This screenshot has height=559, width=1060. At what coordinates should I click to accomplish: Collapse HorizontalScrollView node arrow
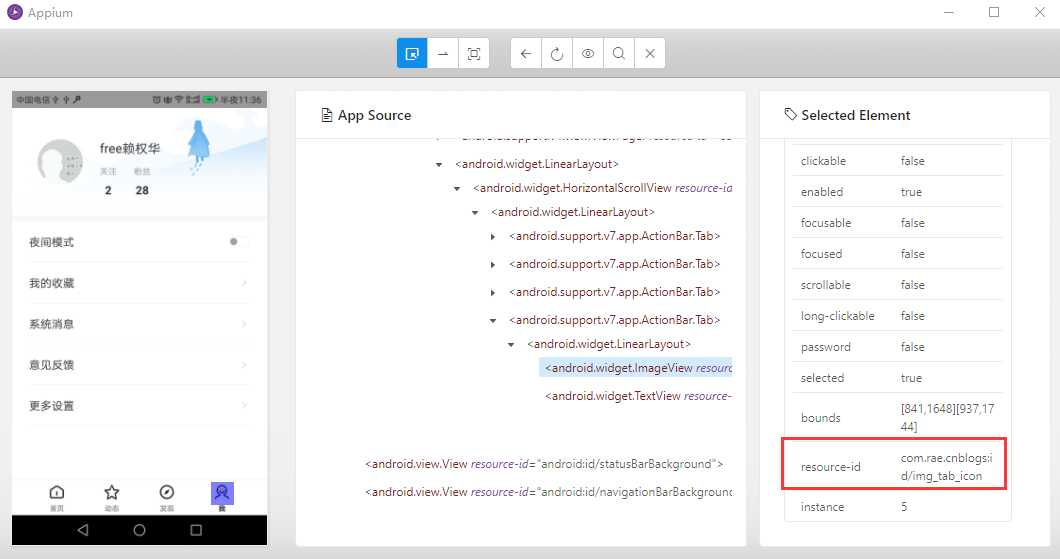pos(457,189)
